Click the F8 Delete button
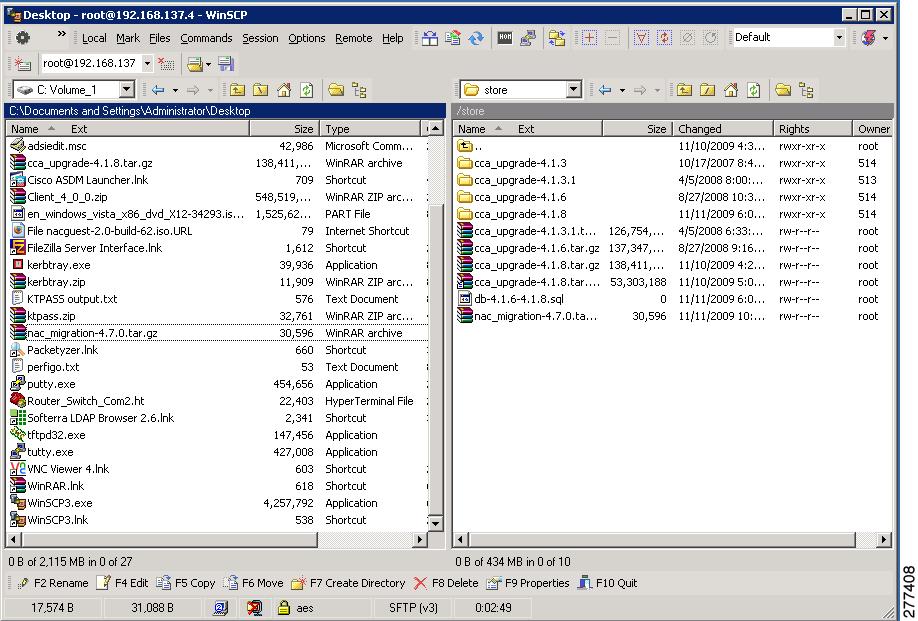Screen dimensions: 918x621 pos(446,583)
